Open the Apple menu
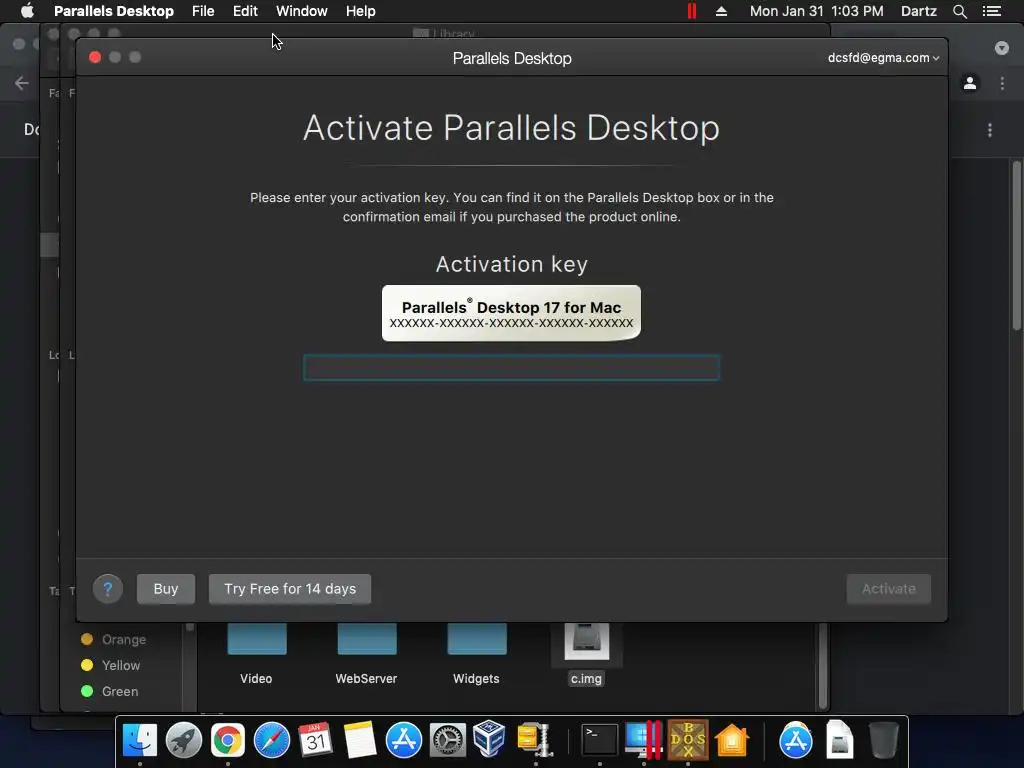The height and width of the screenshot is (768, 1024). [x=27, y=11]
